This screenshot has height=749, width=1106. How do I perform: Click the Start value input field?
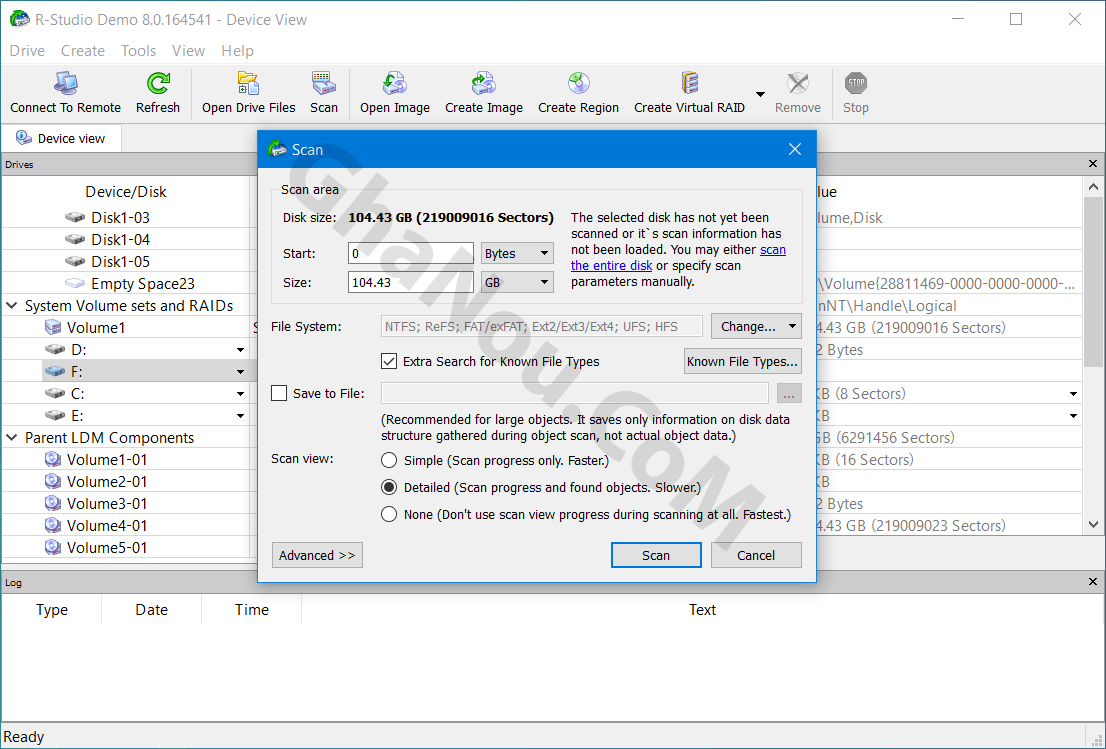point(411,253)
